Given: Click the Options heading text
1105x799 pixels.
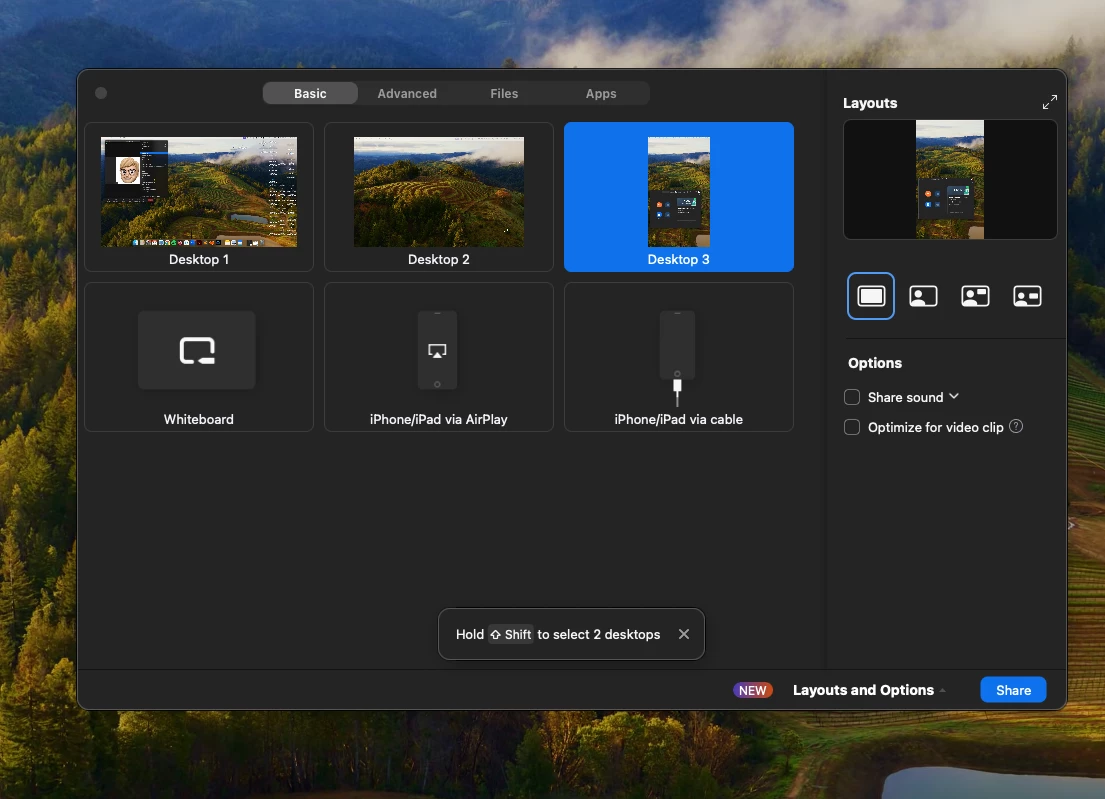Looking at the screenshot, I should coord(875,363).
